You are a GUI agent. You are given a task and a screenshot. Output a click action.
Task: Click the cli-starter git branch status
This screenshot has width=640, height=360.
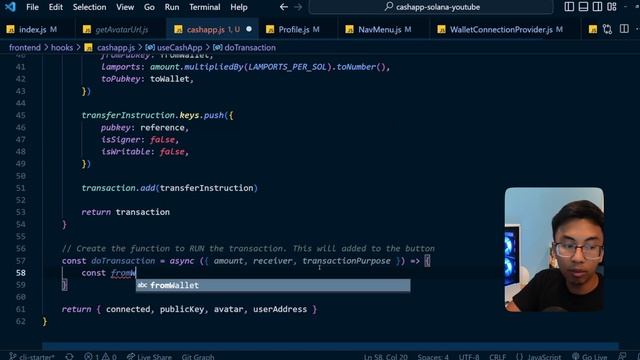click(32, 356)
